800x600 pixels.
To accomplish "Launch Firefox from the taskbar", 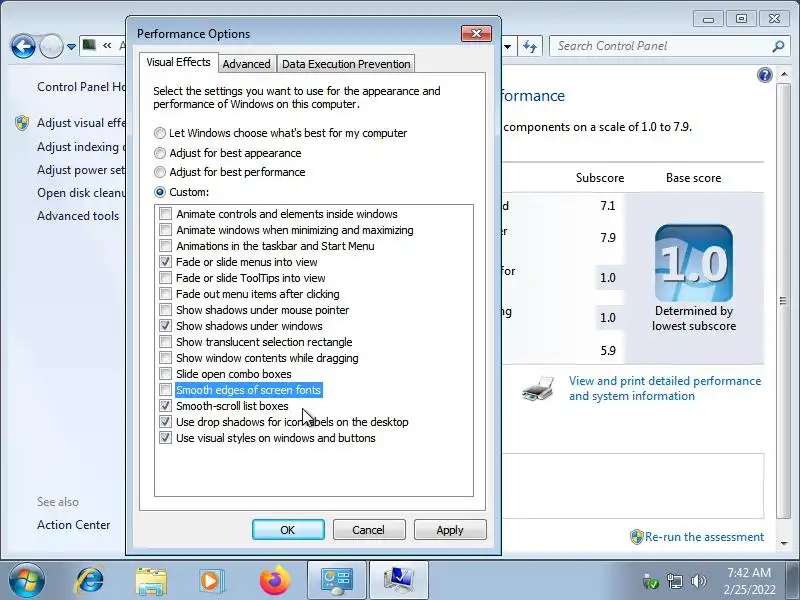I will [x=274, y=580].
